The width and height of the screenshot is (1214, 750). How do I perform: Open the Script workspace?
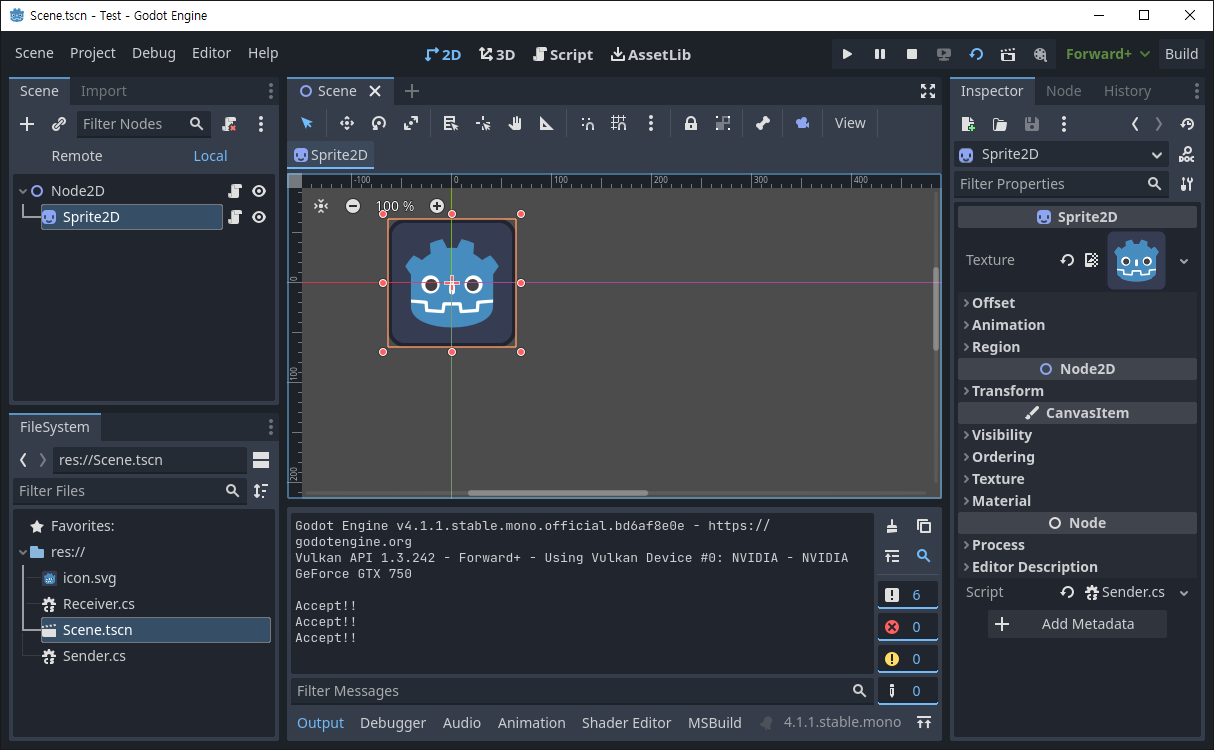click(x=562, y=54)
